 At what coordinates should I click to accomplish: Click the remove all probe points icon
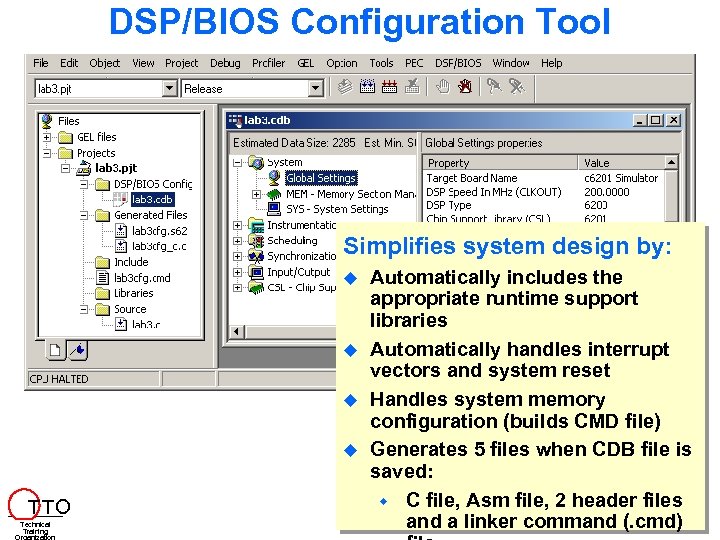(517, 87)
